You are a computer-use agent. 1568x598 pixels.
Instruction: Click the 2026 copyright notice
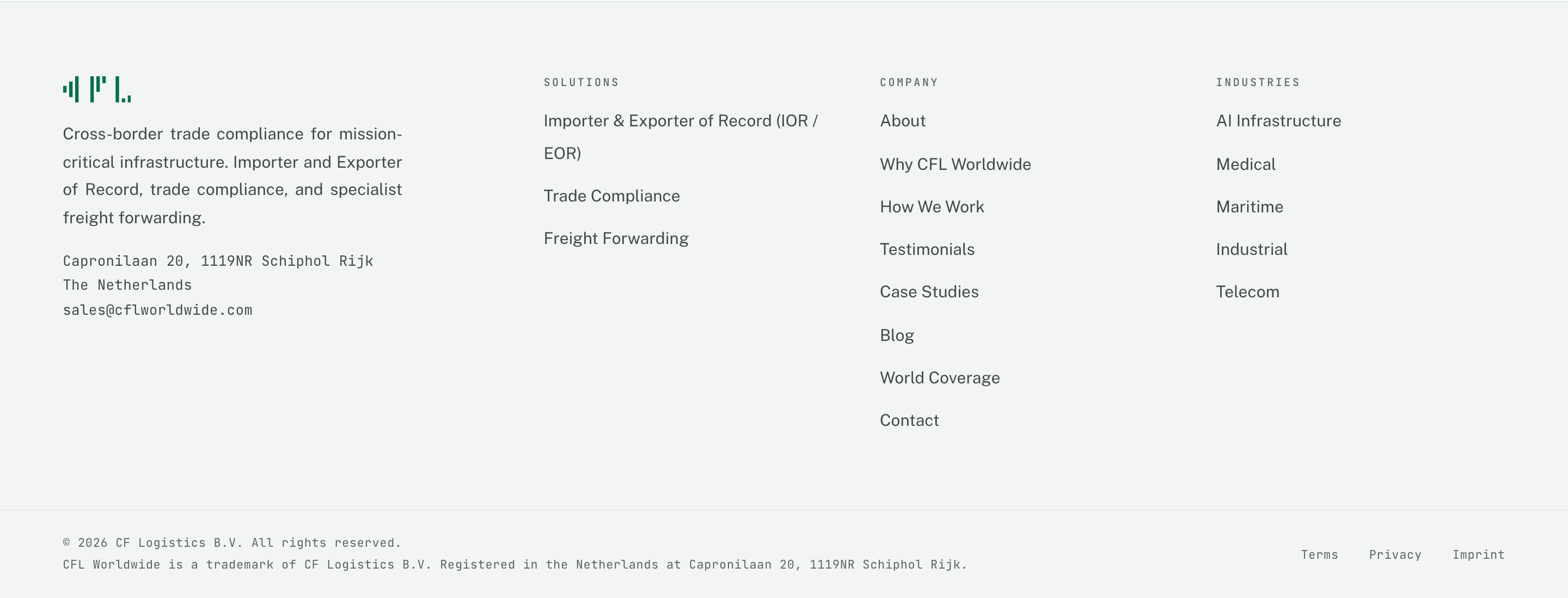click(231, 542)
